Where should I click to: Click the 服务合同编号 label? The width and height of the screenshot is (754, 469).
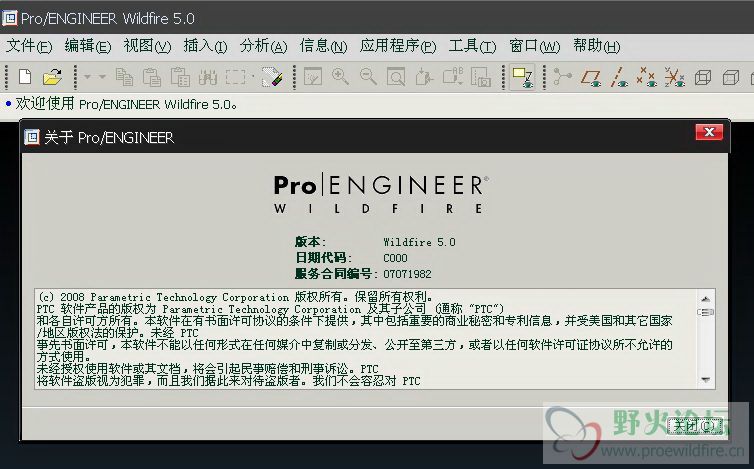336,274
